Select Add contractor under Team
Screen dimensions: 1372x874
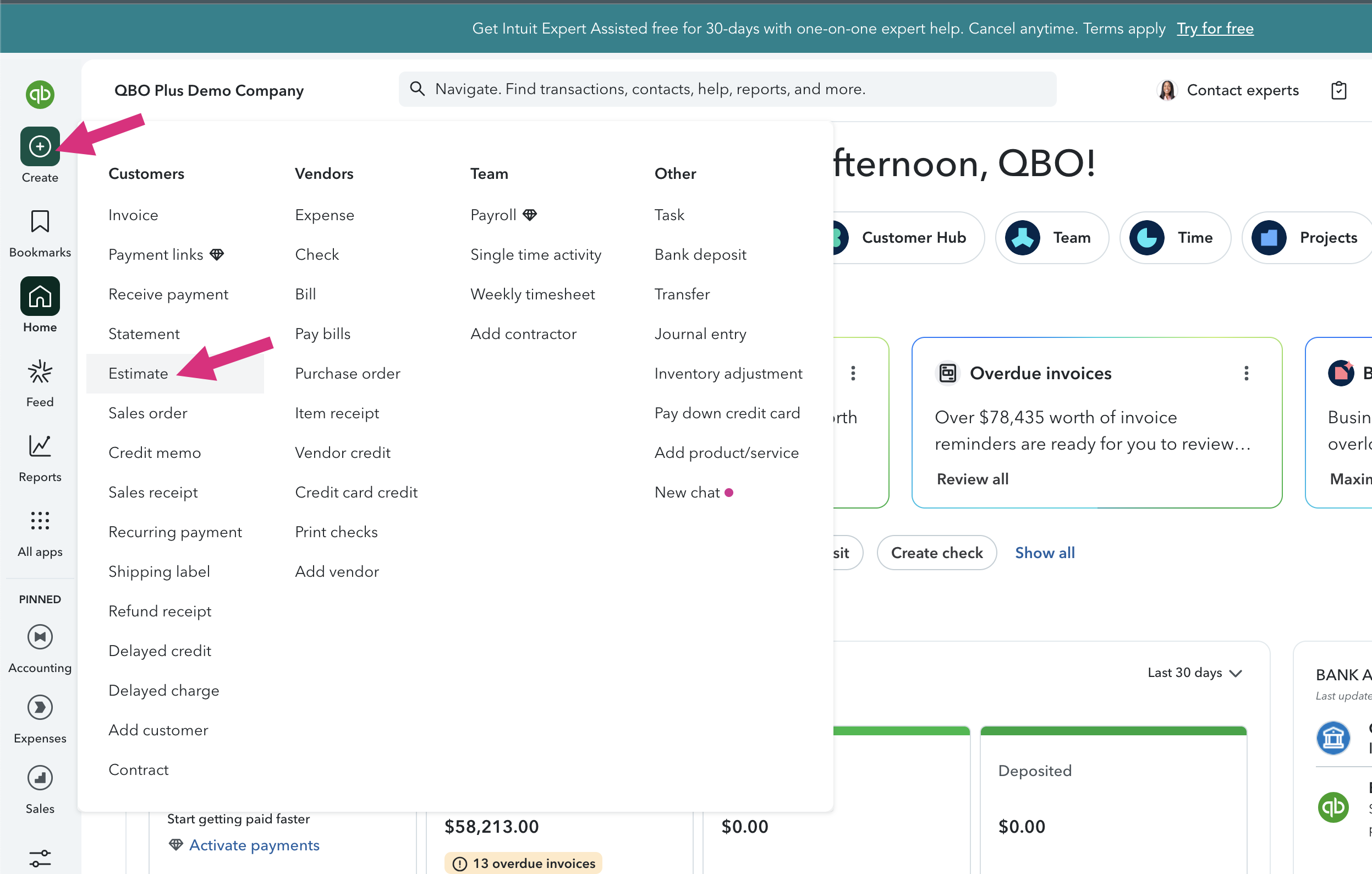pyautogui.click(x=524, y=334)
